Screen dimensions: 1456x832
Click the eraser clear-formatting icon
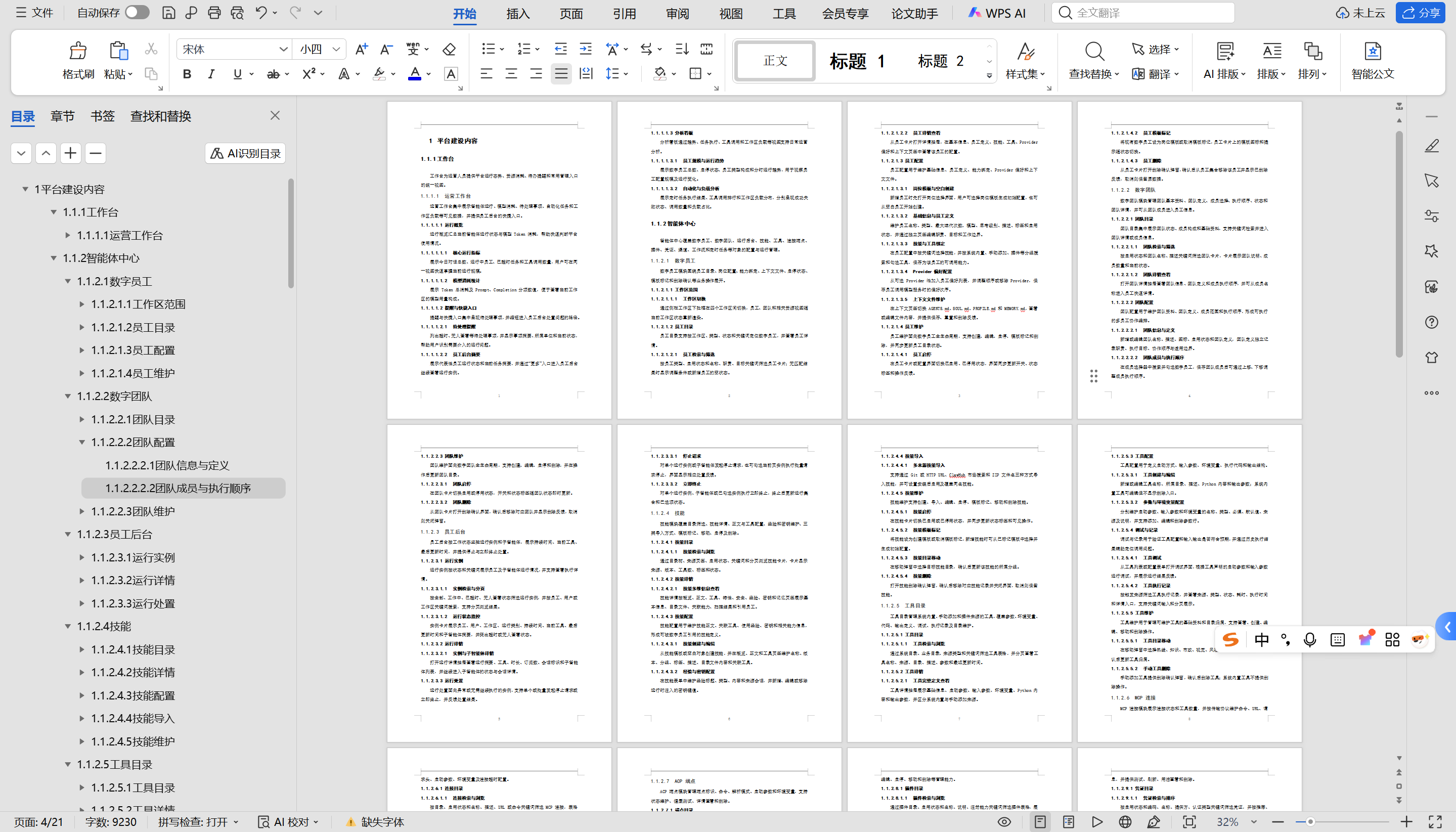449,49
